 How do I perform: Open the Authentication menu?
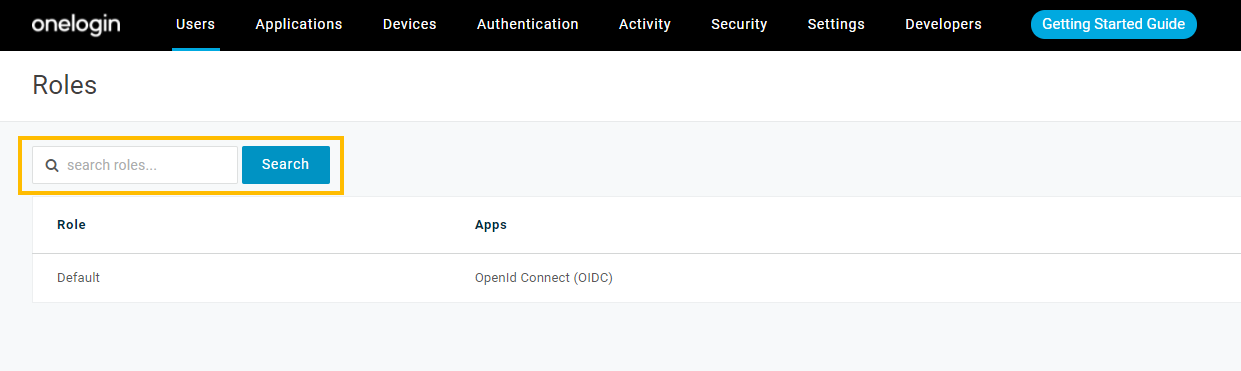click(528, 24)
